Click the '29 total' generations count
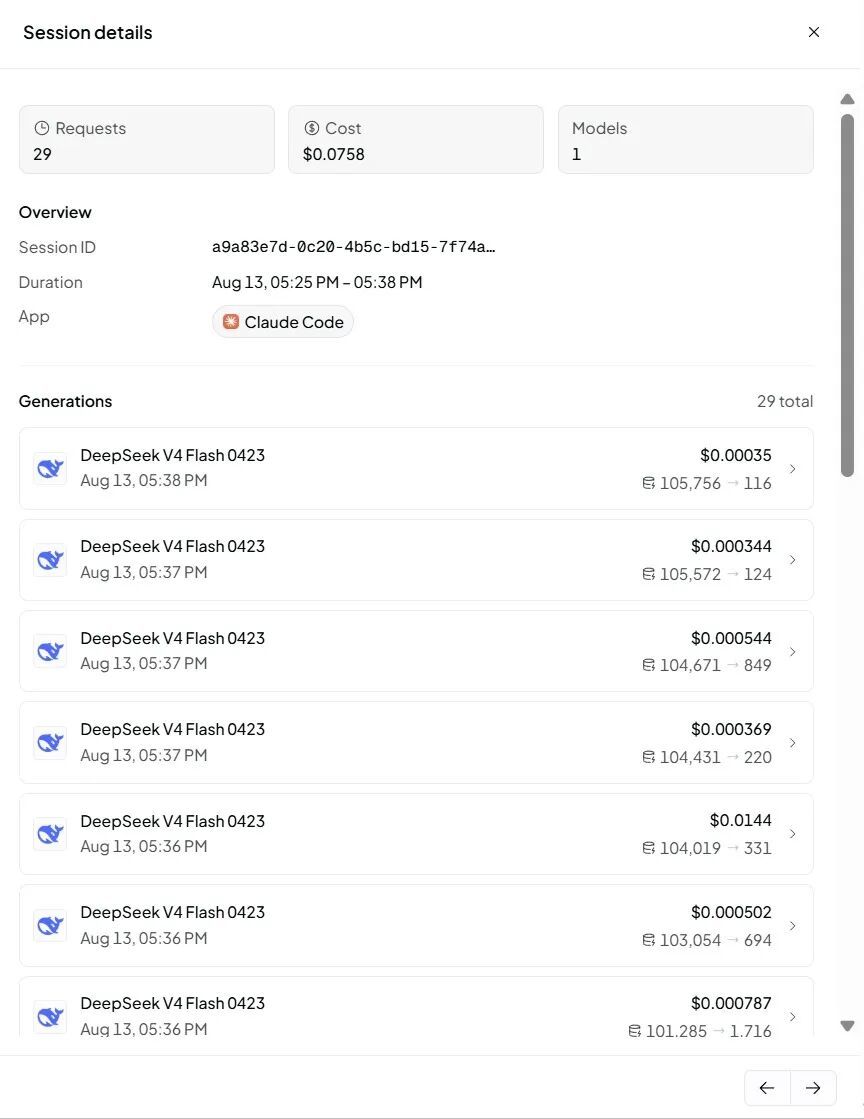Screen dimensions: 864x1119 (x=785, y=401)
